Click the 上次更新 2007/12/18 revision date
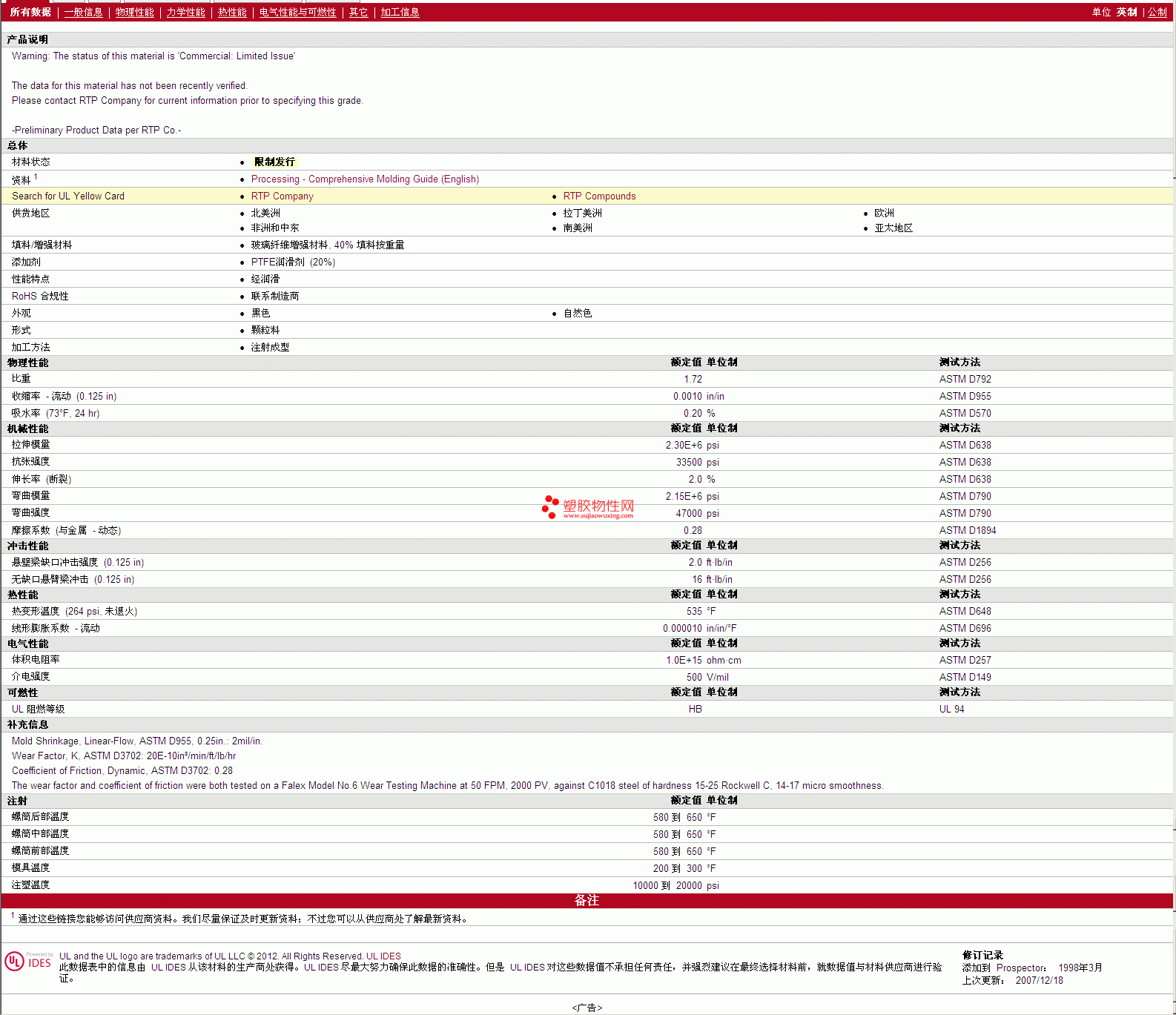1176x1015 pixels. (1012, 981)
